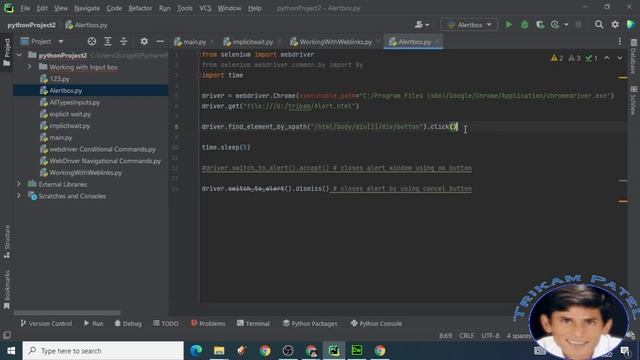This screenshot has width=640, height=360.
Task: Click UTF-8 encoding in status bar
Action: pos(490,336)
